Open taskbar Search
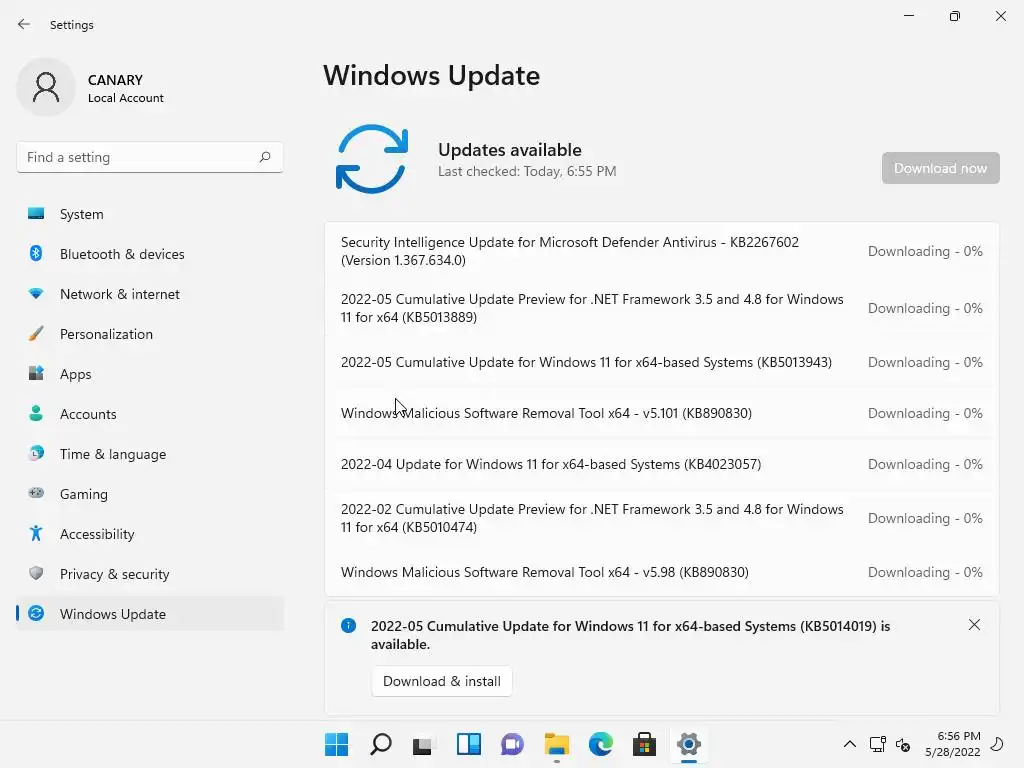1024x768 pixels. click(381, 744)
